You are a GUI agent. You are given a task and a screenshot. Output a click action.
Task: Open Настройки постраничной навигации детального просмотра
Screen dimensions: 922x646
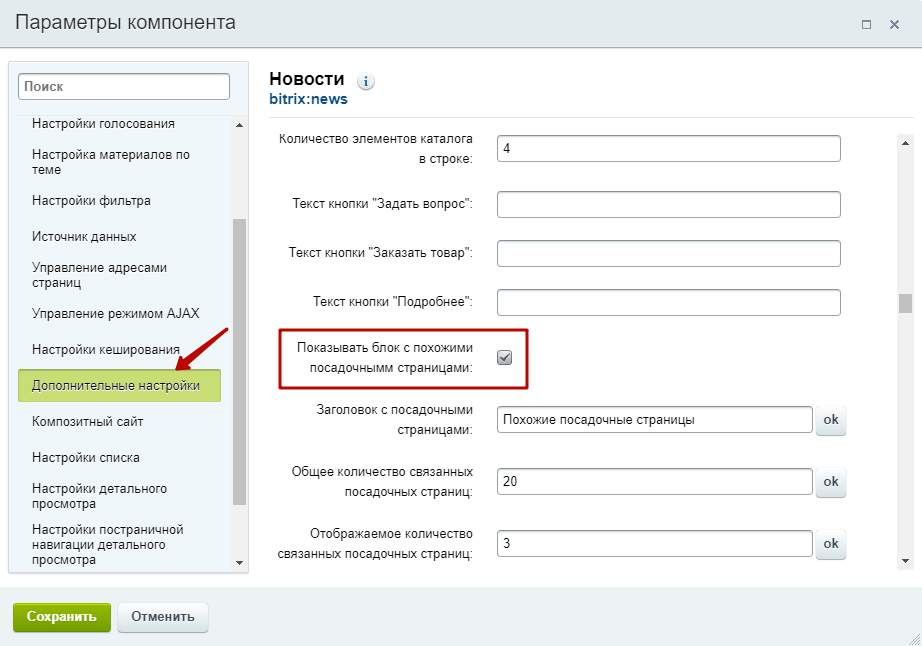pyautogui.click(x=108, y=544)
